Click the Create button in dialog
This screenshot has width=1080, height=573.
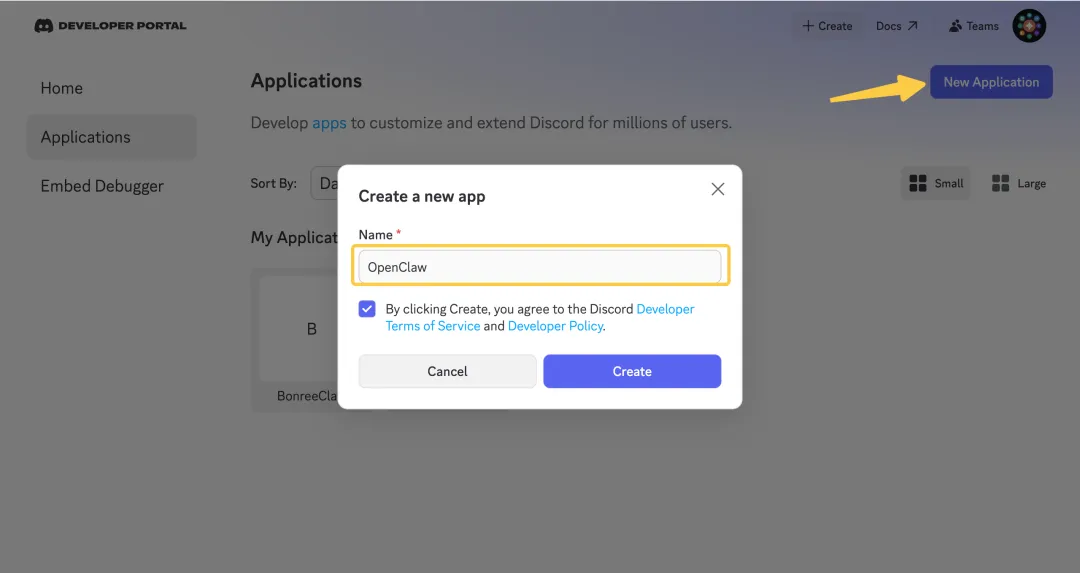632,371
